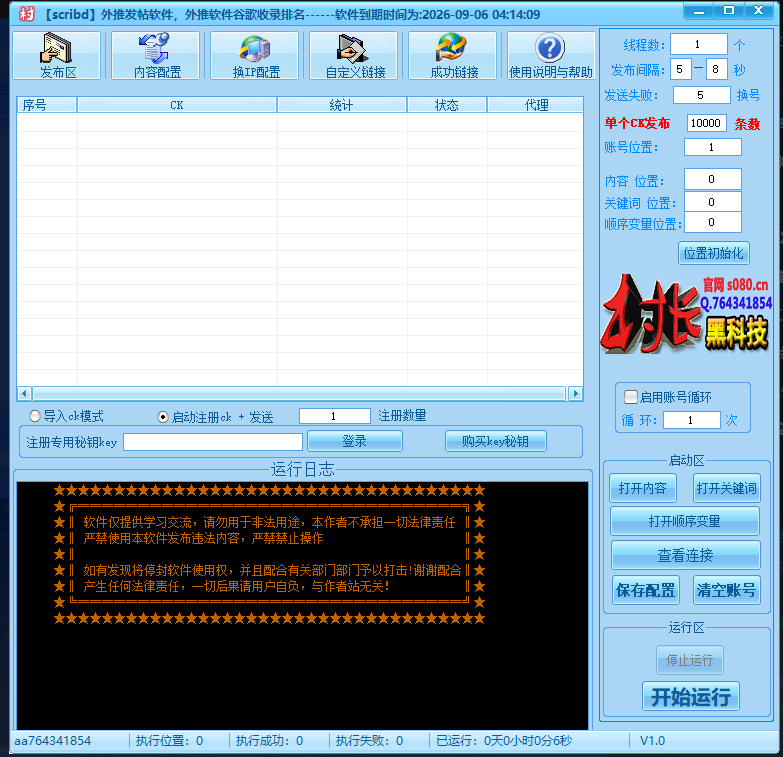
Task: Click the 购买key秘钥 button
Action: click(x=496, y=441)
